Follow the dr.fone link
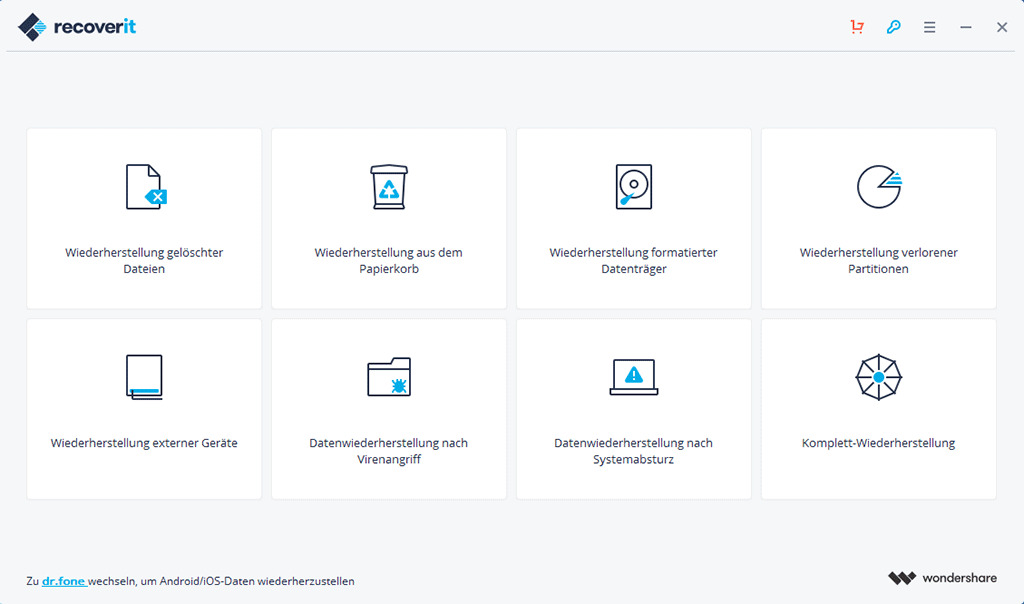Screen dimensions: 1024x604 pyautogui.click(x=63, y=581)
